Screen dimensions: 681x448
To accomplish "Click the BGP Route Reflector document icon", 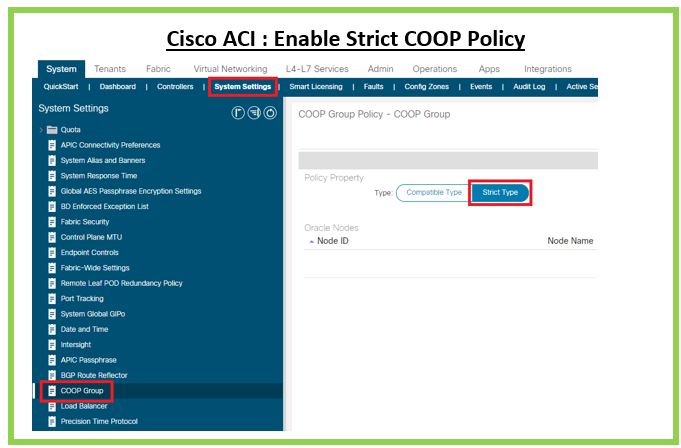I will (x=52, y=375).
